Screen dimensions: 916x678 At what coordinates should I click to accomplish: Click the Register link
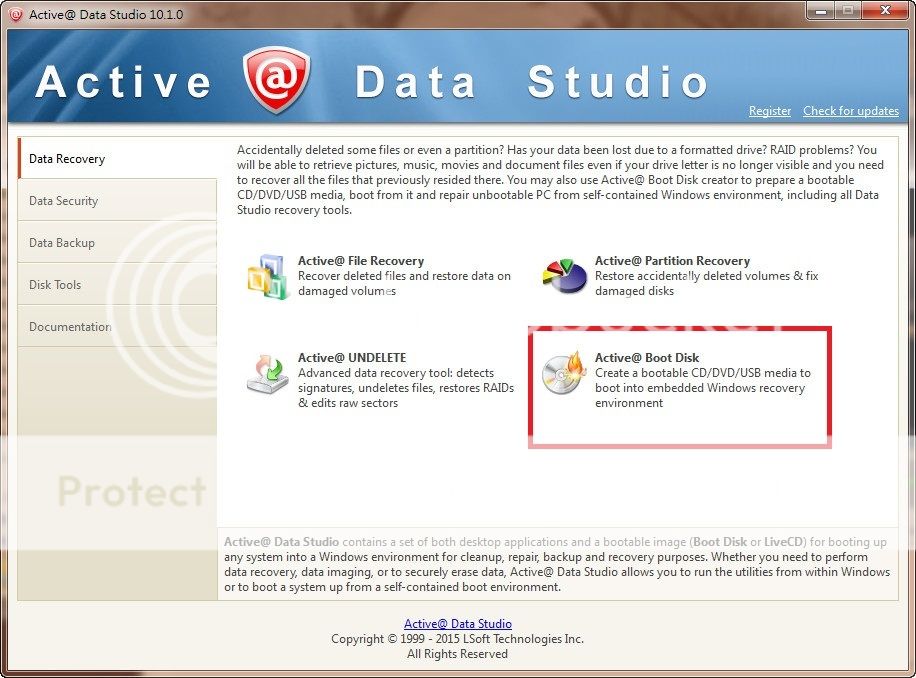click(x=769, y=111)
